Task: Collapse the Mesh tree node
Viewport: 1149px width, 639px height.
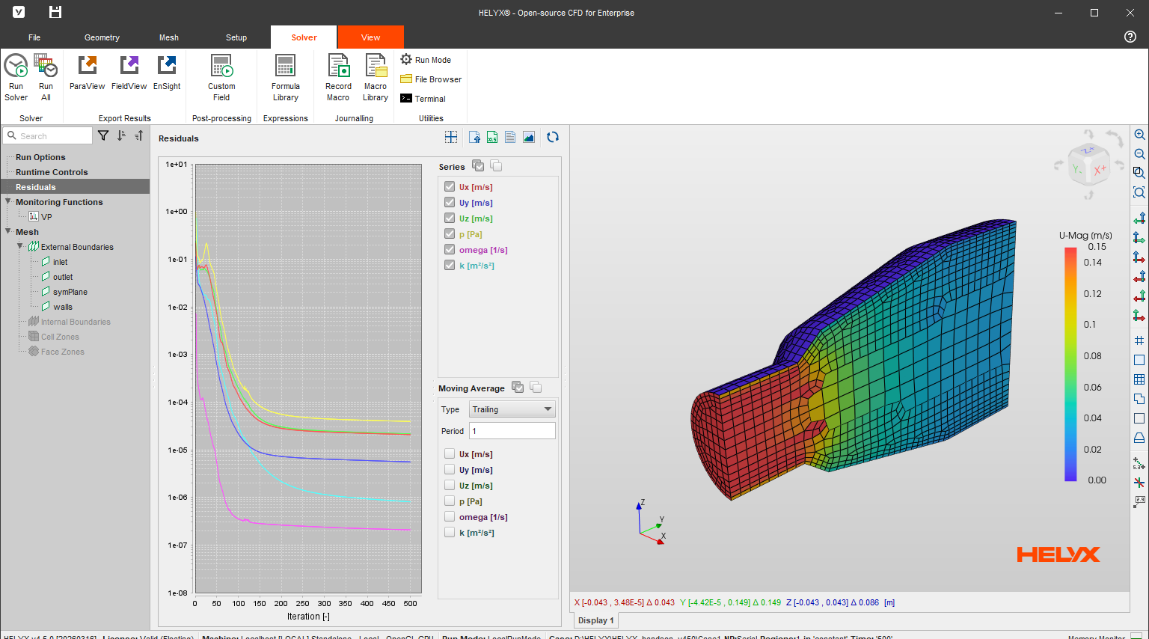Action: pyautogui.click(x=8, y=232)
